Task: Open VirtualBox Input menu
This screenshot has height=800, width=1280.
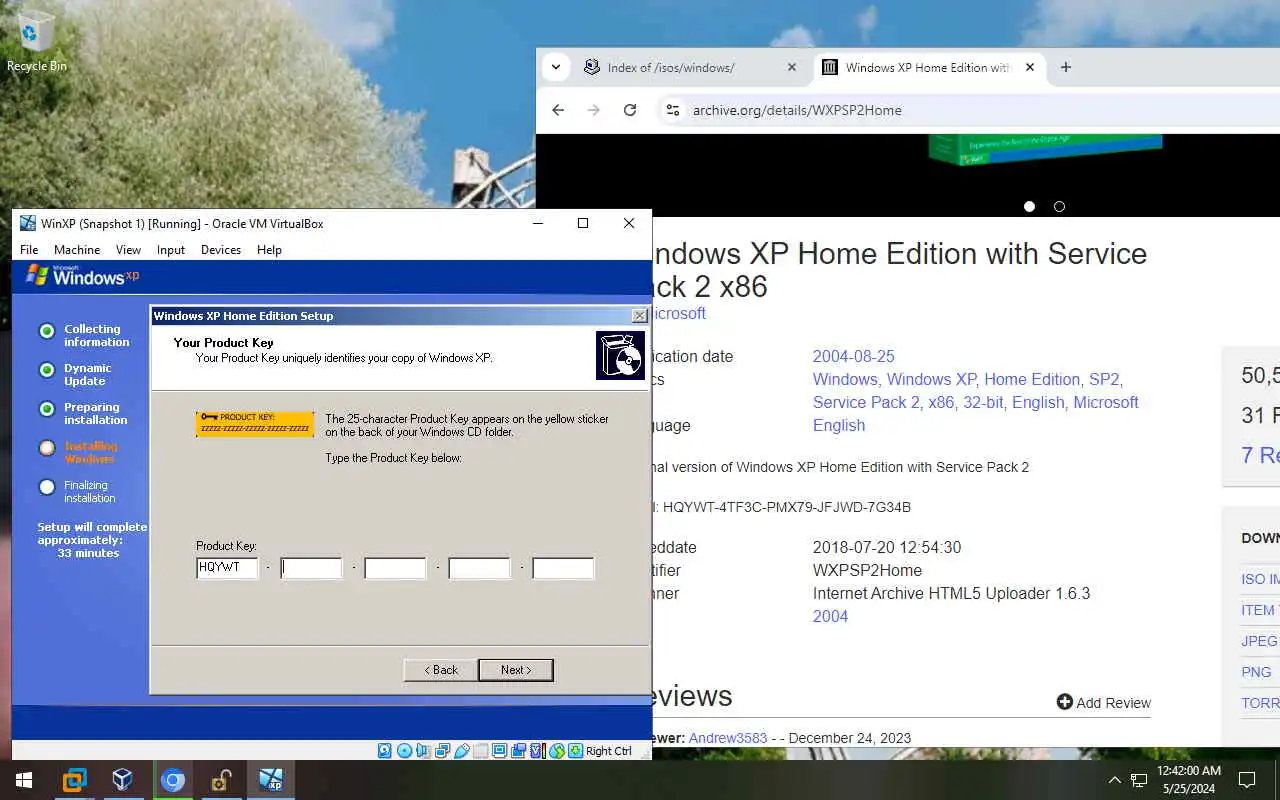Action: tap(171, 250)
